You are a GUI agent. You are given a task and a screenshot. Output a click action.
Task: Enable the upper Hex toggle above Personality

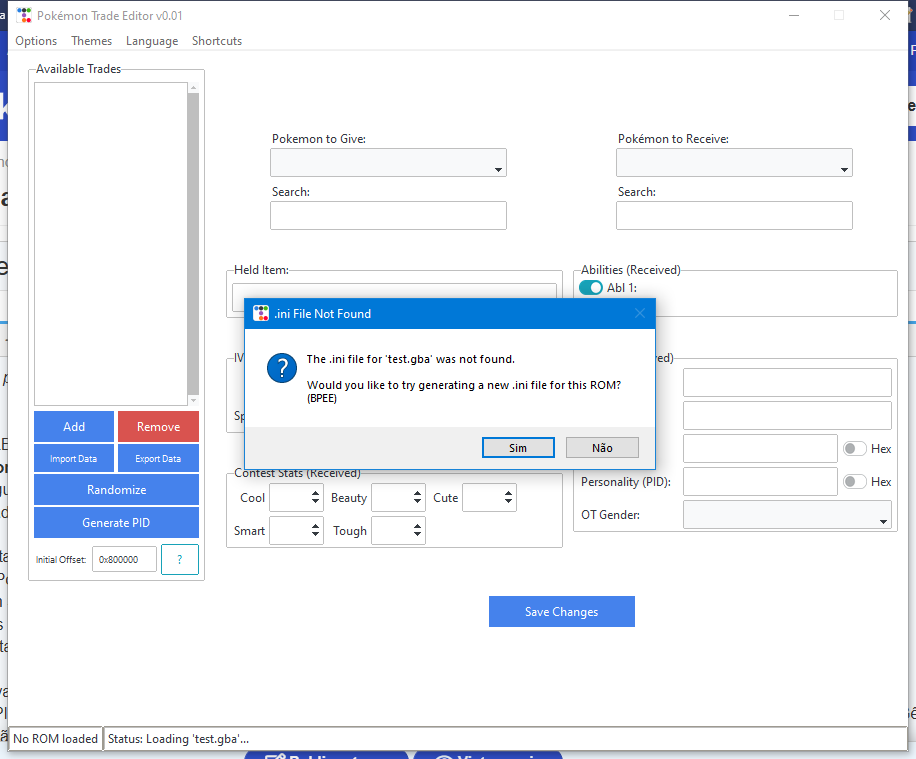click(x=855, y=449)
